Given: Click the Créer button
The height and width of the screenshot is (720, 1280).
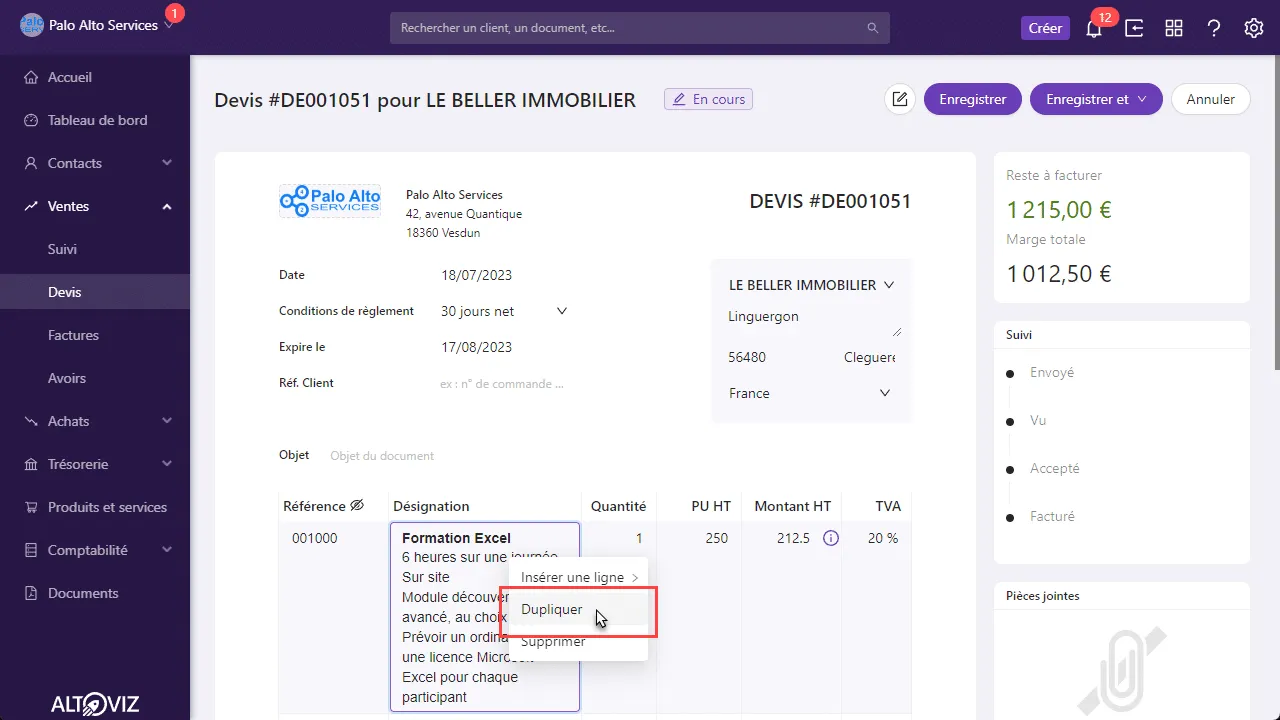Looking at the screenshot, I should point(1045,28).
